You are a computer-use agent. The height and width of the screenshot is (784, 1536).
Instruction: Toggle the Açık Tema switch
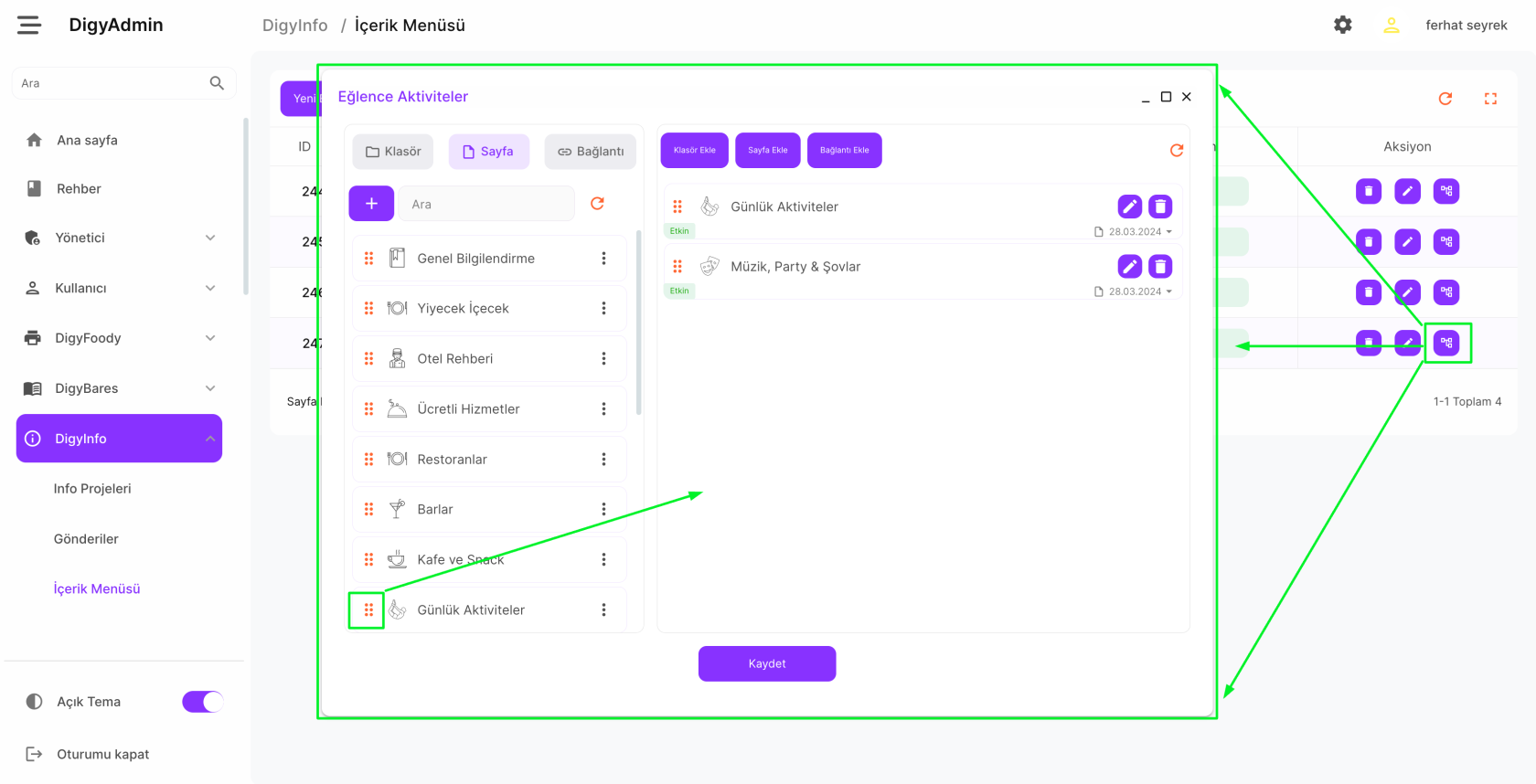click(202, 702)
